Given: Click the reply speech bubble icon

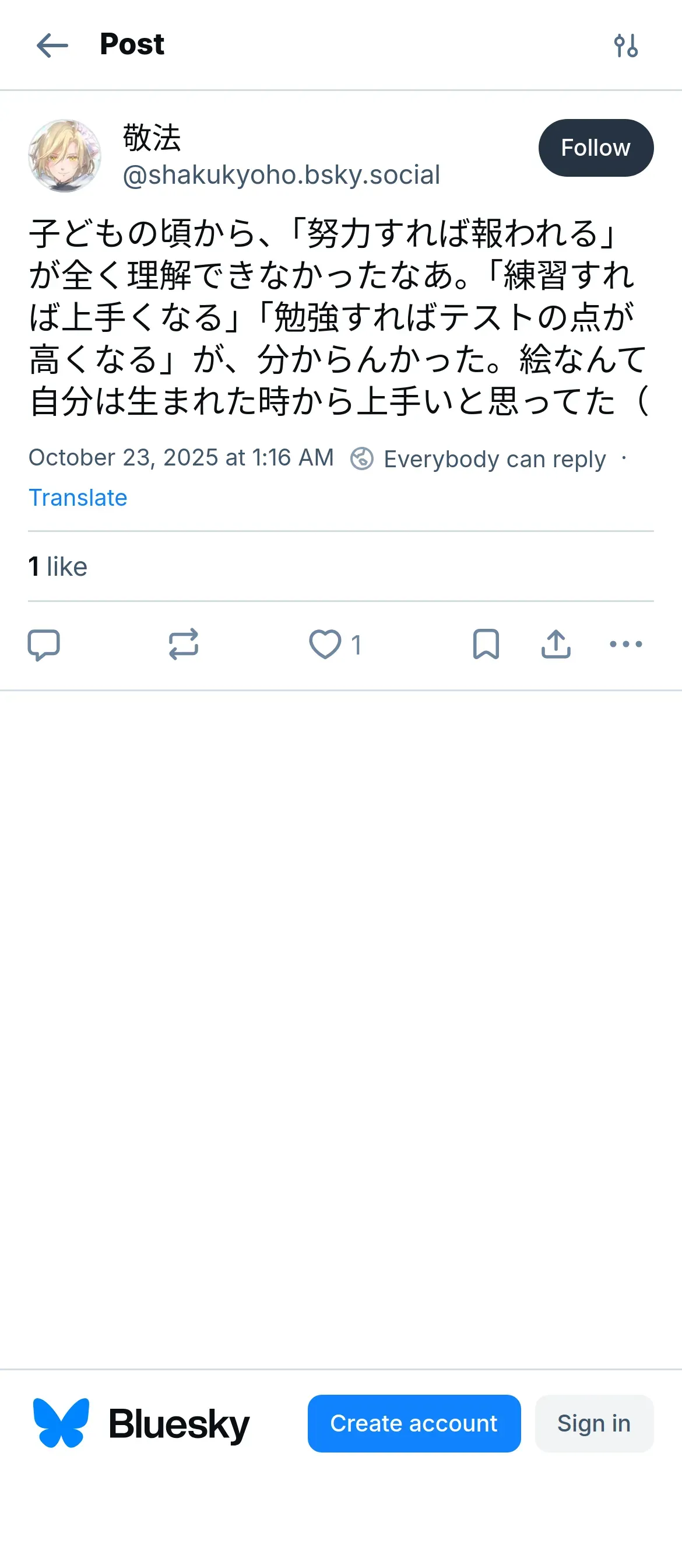Looking at the screenshot, I should click(44, 644).
